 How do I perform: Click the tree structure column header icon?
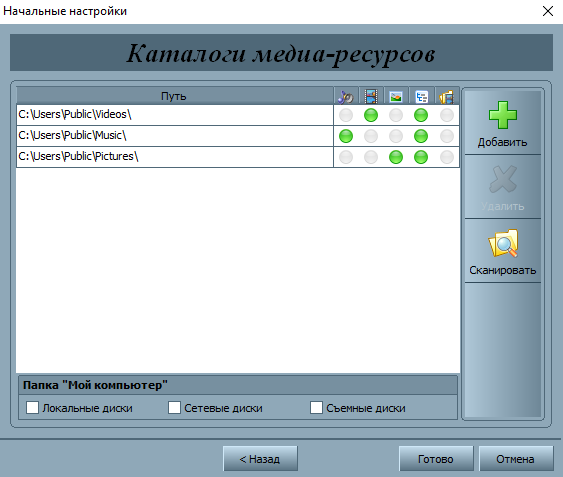point(421,97)
